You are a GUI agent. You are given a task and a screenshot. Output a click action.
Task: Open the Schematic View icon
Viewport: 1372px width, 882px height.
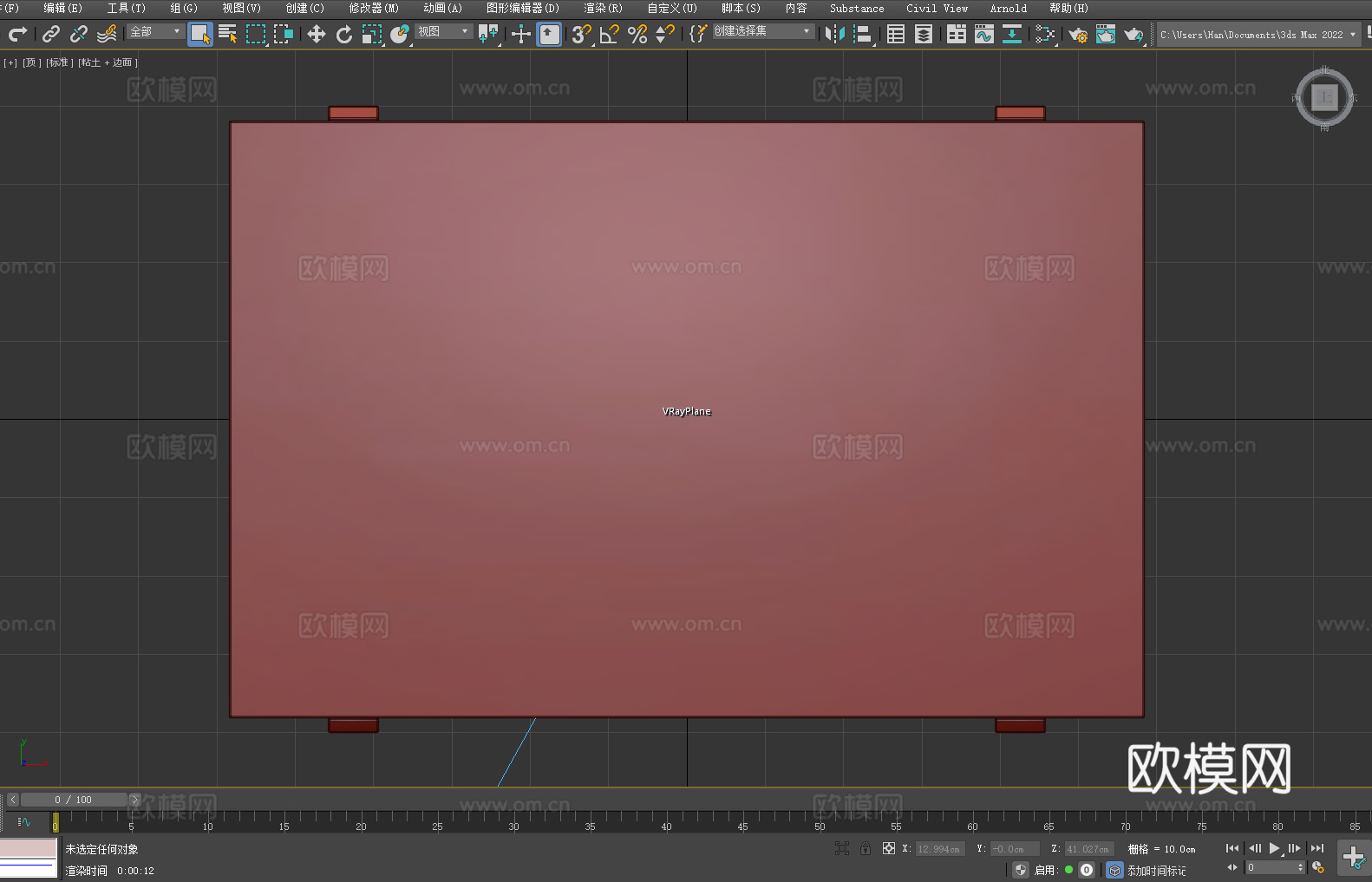click(1012, 34)
